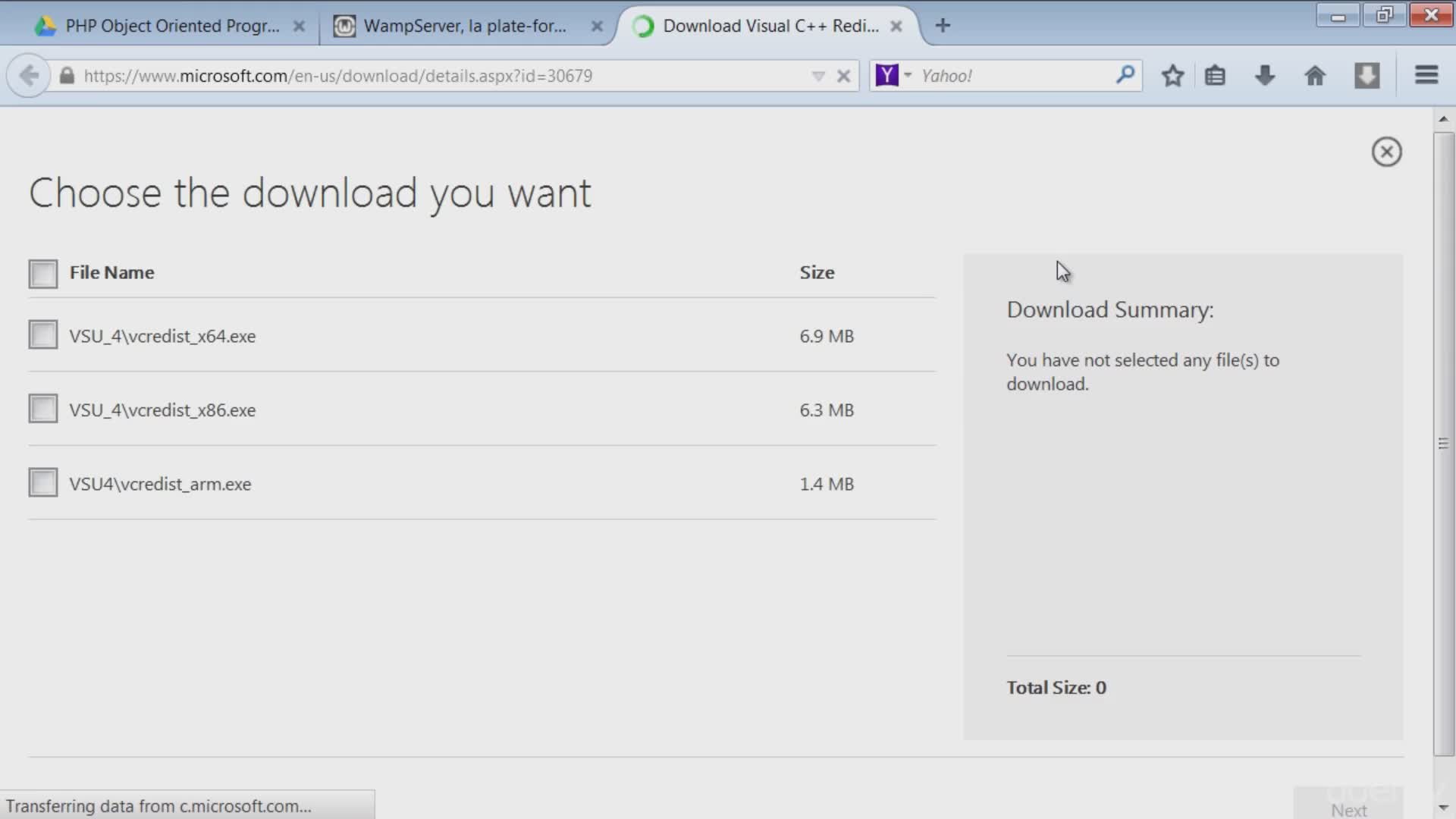Open a new tab with the plus button
Viewport: 1456px width, 819px height.
click(943, 26)
